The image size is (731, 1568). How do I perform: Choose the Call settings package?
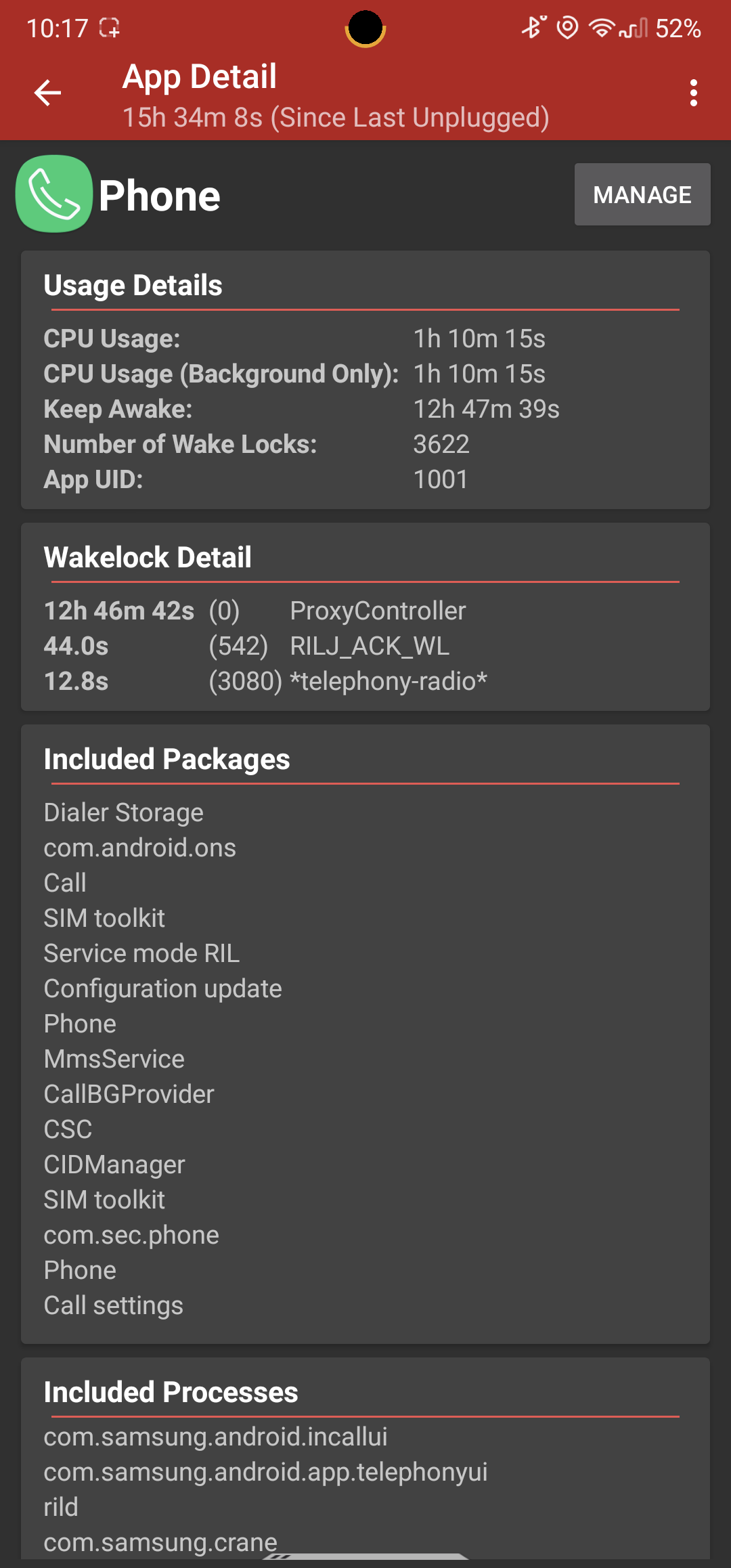point(114,1305)
